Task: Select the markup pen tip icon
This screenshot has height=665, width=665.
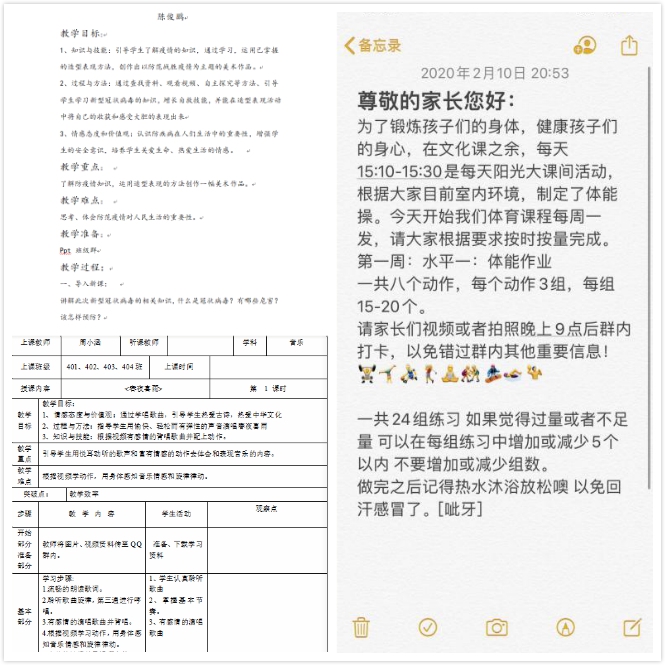Action: (565, 627)
